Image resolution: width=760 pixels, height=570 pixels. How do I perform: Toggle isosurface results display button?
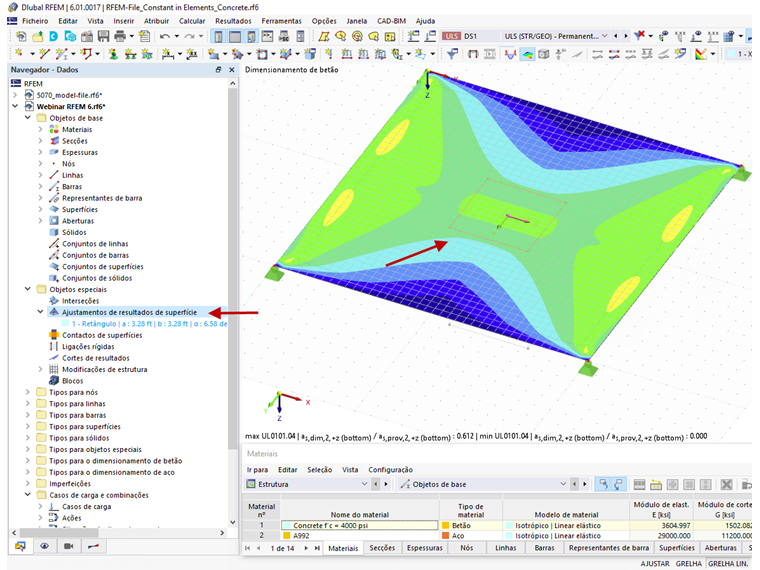point(526,54)
